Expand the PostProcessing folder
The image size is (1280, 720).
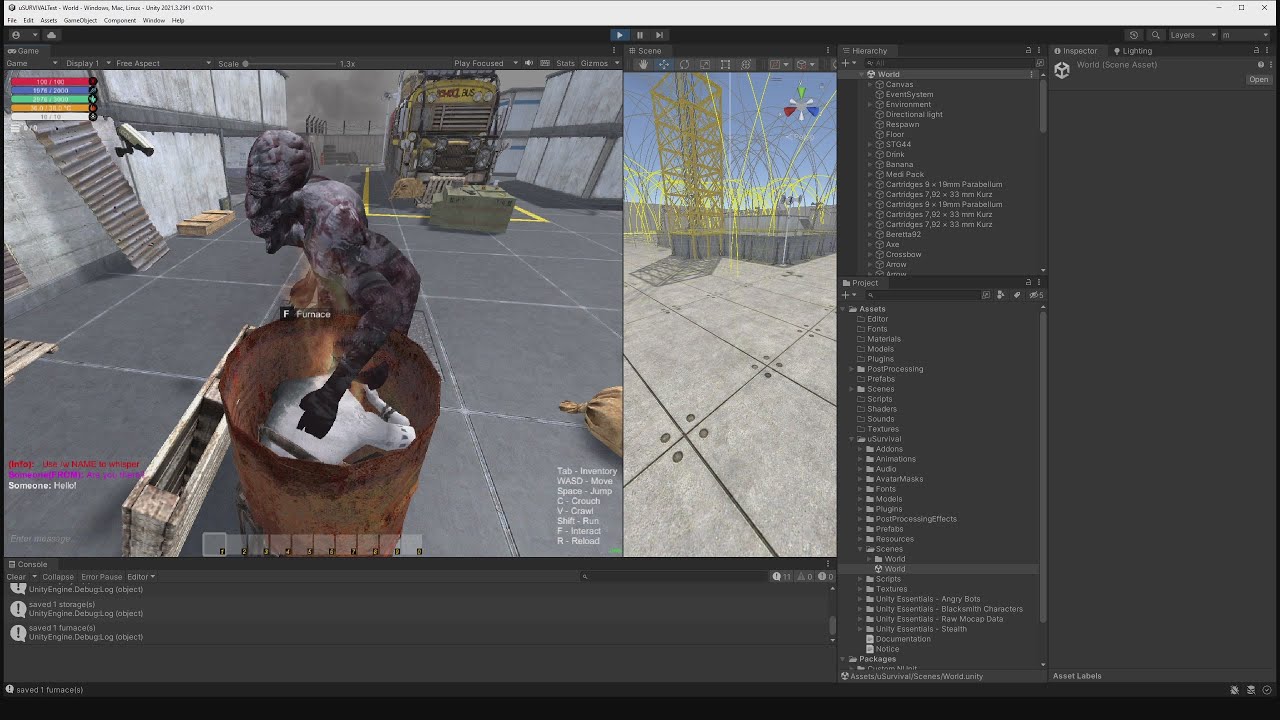click(853, 369)
